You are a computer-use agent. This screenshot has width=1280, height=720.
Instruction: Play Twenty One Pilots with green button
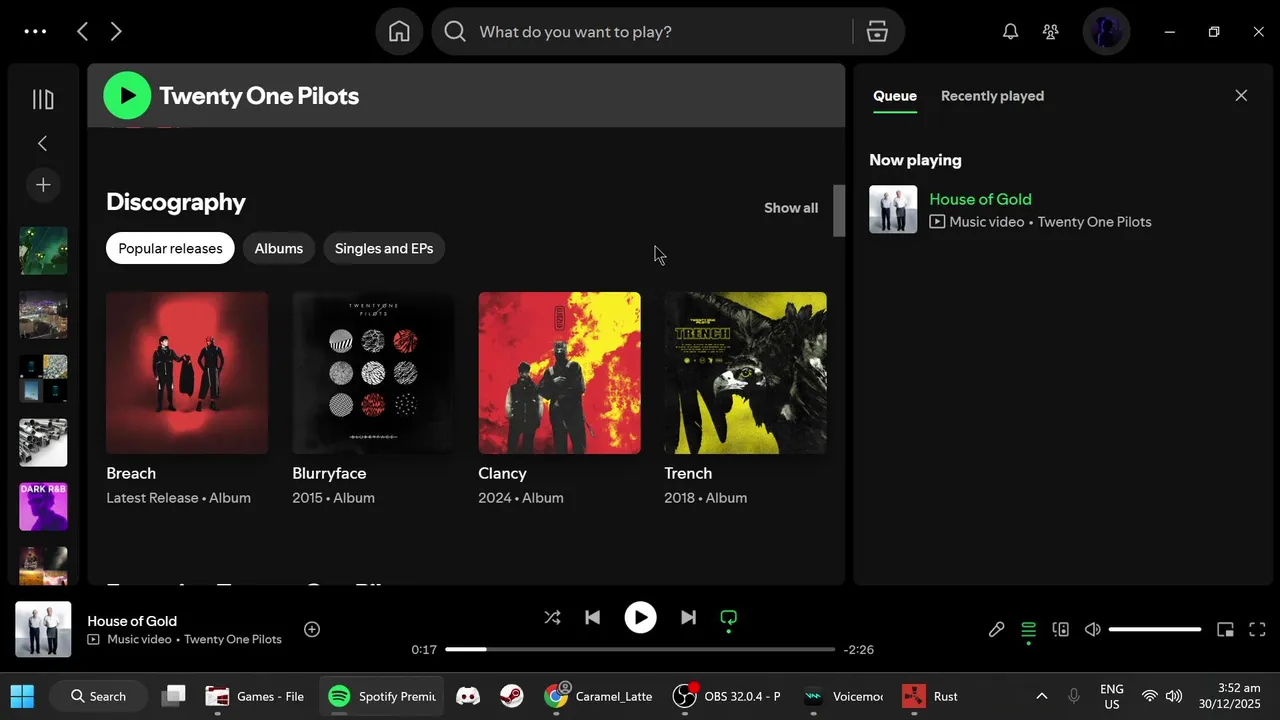(127, 96)
